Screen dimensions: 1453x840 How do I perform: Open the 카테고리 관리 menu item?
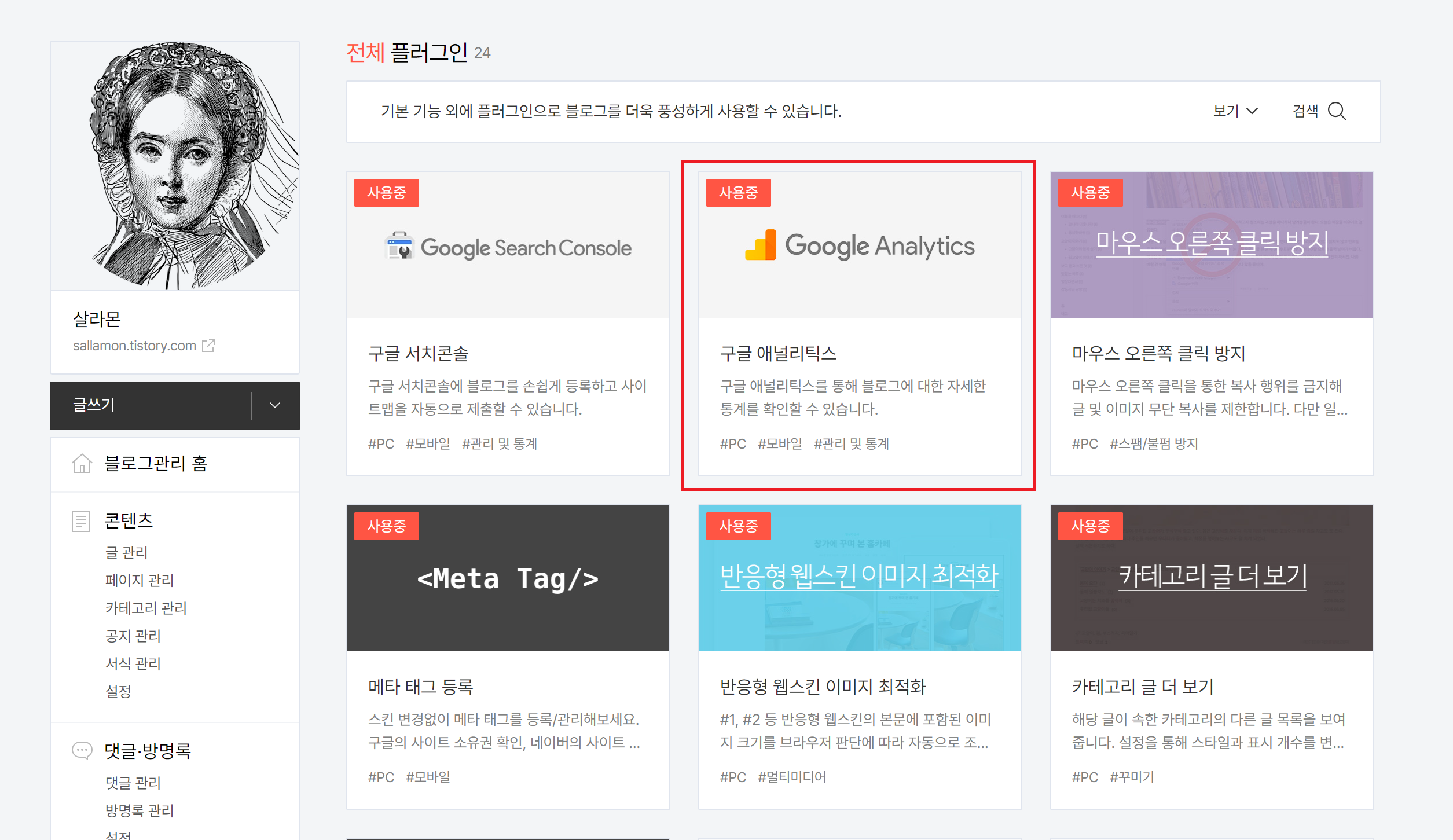click(x=146, y=608)
